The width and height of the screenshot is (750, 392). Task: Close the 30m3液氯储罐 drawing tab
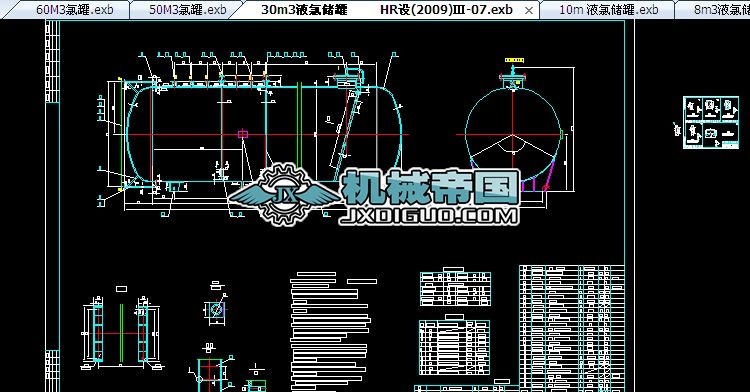tap(529, 10)
